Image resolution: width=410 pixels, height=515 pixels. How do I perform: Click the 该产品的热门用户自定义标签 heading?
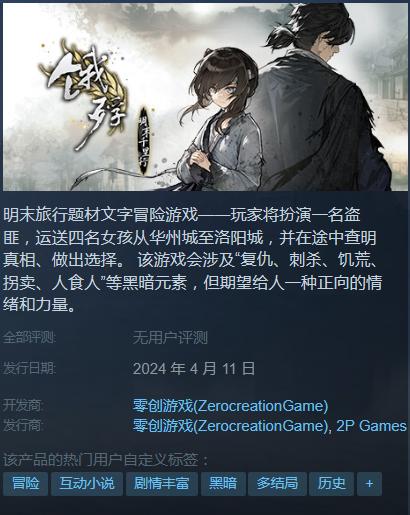click(x=105, y=460)
